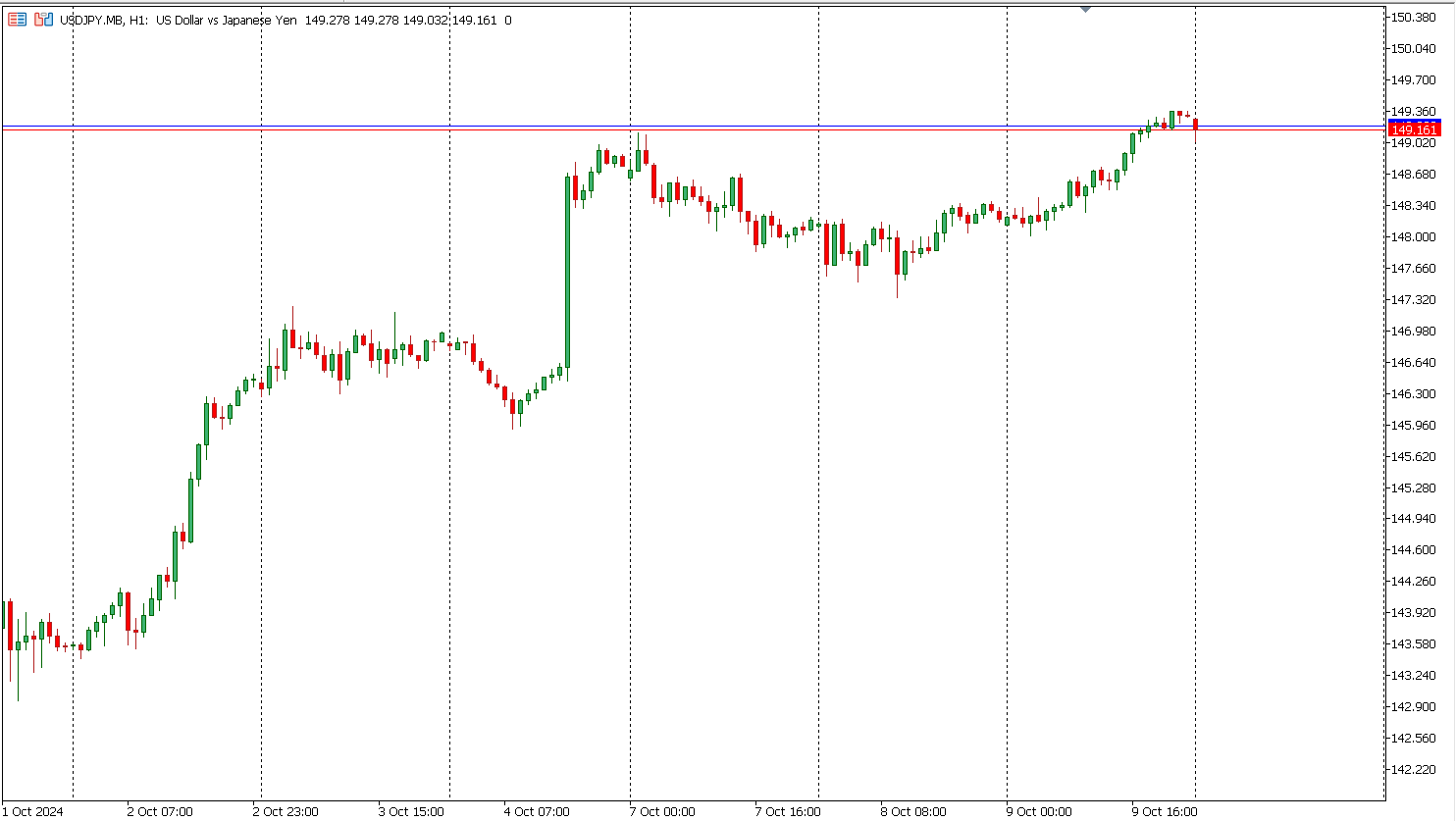
Task: Click the 2 Oct 23:00 time label
Action: coord(286,811)
